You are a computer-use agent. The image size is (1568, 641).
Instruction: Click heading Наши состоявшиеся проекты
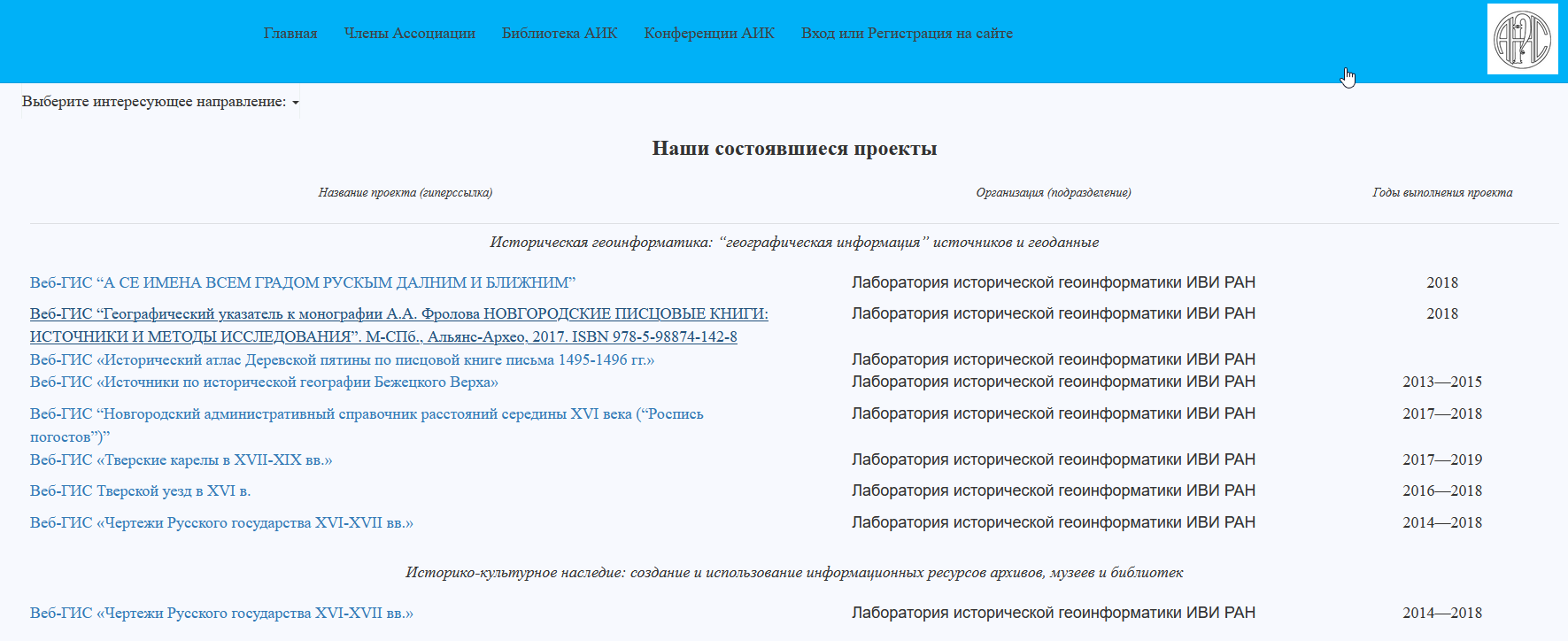(794, 149)
